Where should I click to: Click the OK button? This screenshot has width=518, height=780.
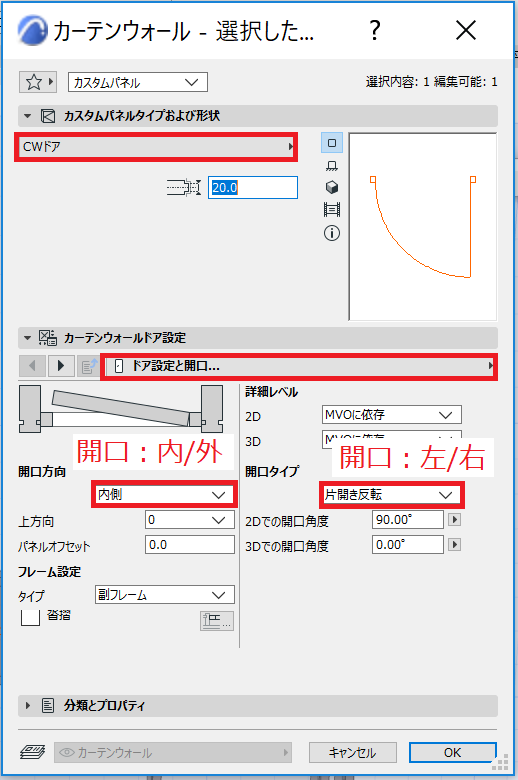[453, 753]
